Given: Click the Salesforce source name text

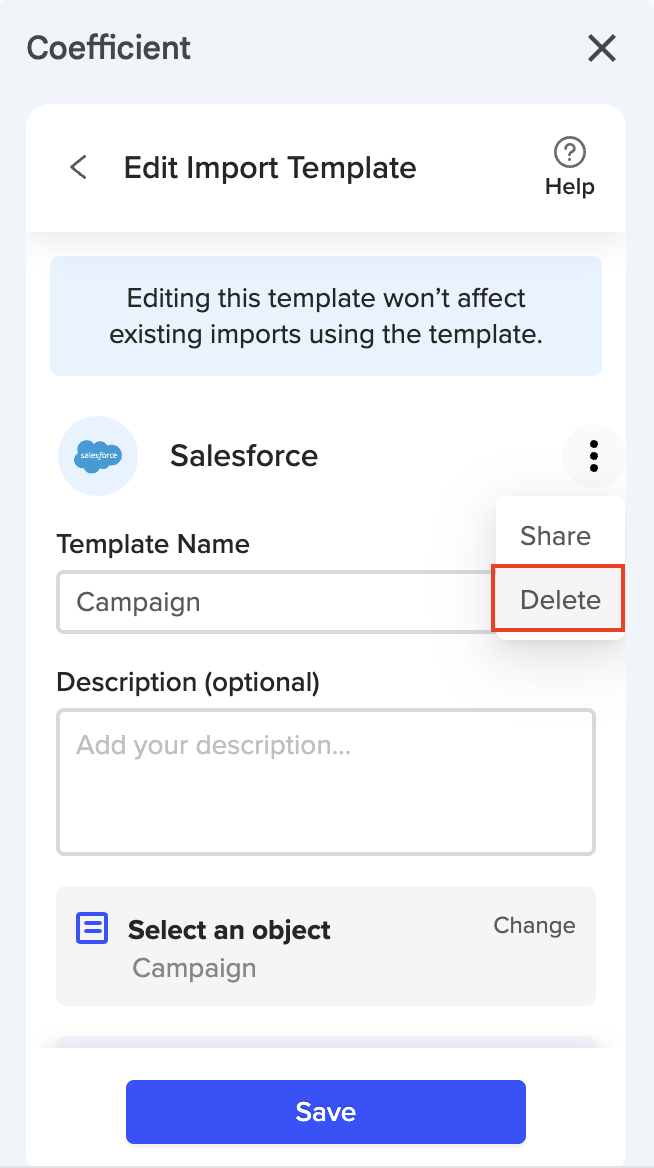Looking at the screenshot, I should (x=244, y=456).
